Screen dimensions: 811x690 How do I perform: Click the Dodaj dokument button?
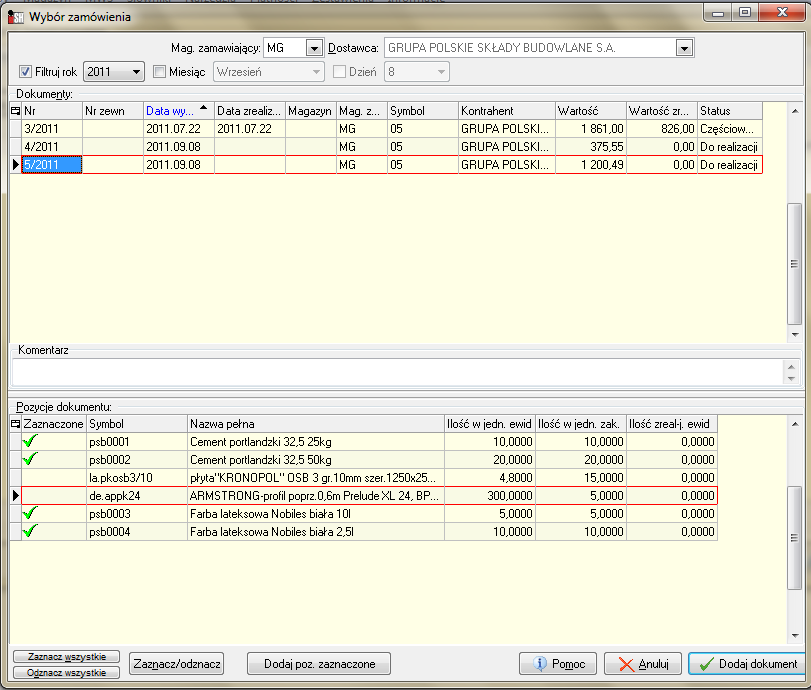[747, 664]
